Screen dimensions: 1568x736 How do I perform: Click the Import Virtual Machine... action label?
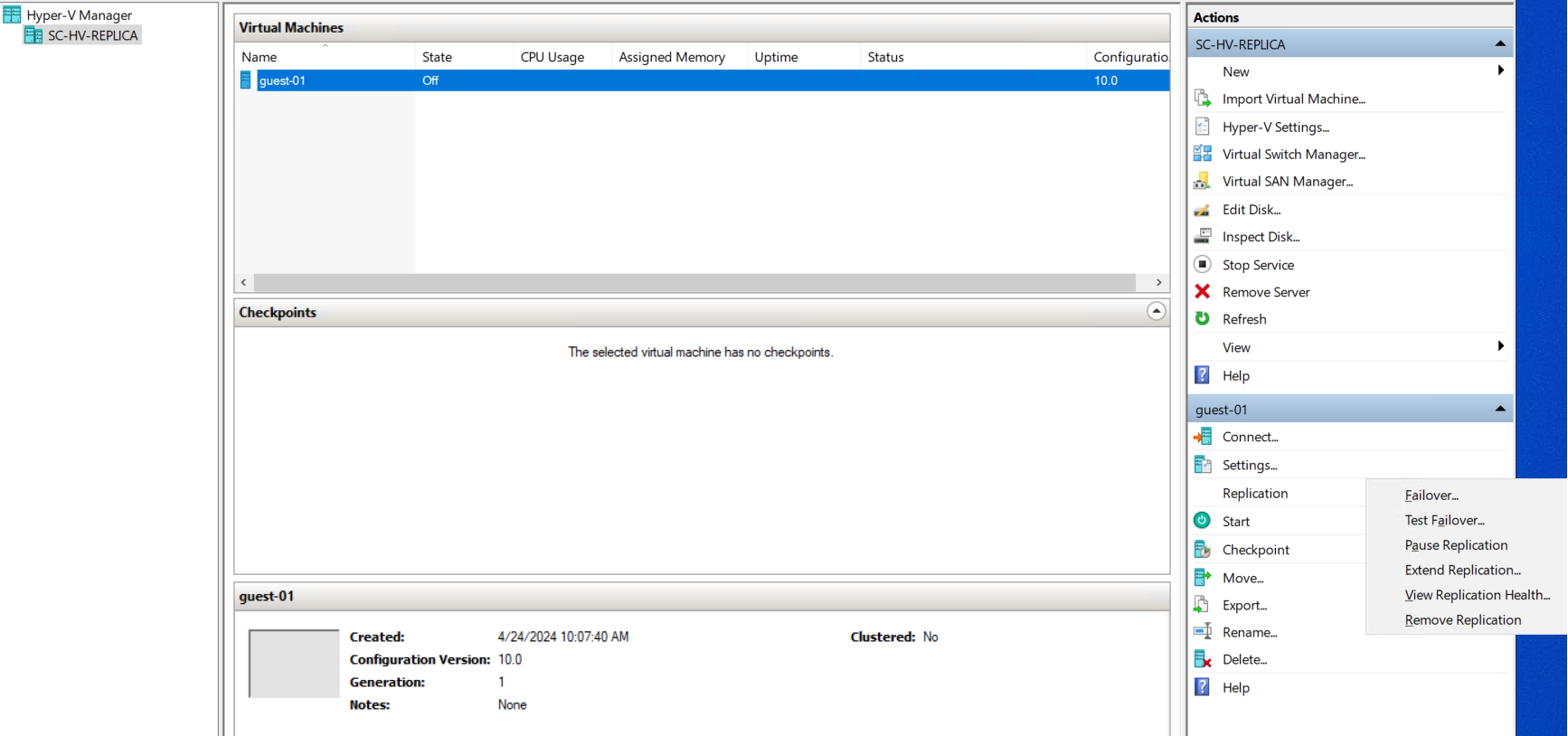(1294, 99)
